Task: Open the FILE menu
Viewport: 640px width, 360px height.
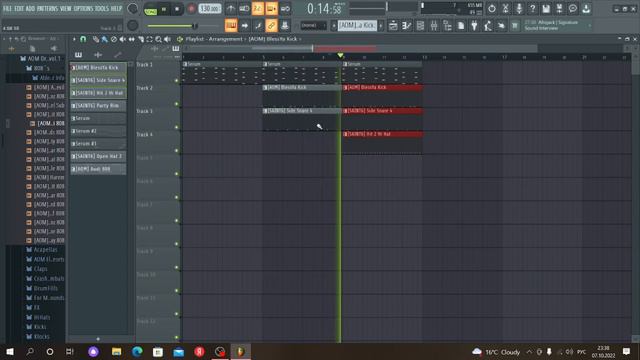Action: pyautogui.click(x=7, y=8)
